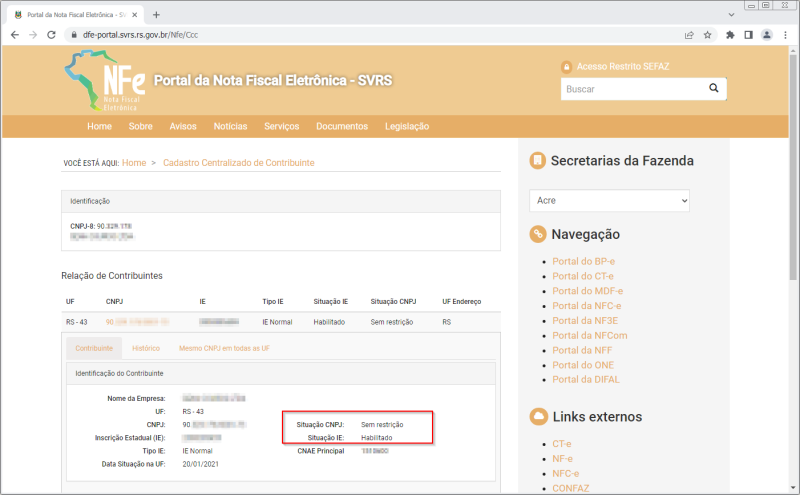The height and width of the screenshot is (495, 800).
Task: Click the Tipo IE column header
Action: pyautogui.click(x=273, y=302)
